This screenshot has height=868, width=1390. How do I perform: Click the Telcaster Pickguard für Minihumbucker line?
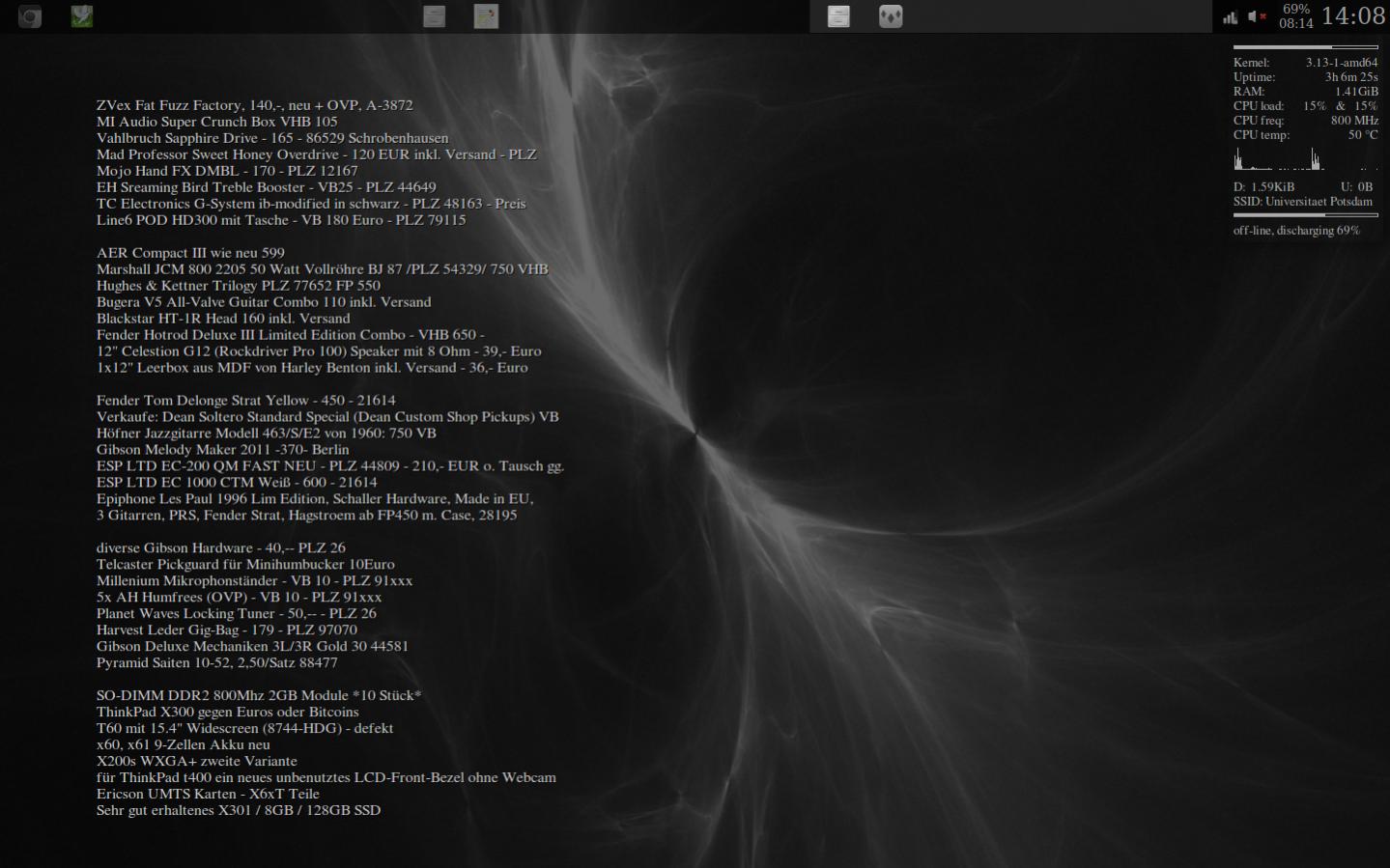click(x=245, y=565)
